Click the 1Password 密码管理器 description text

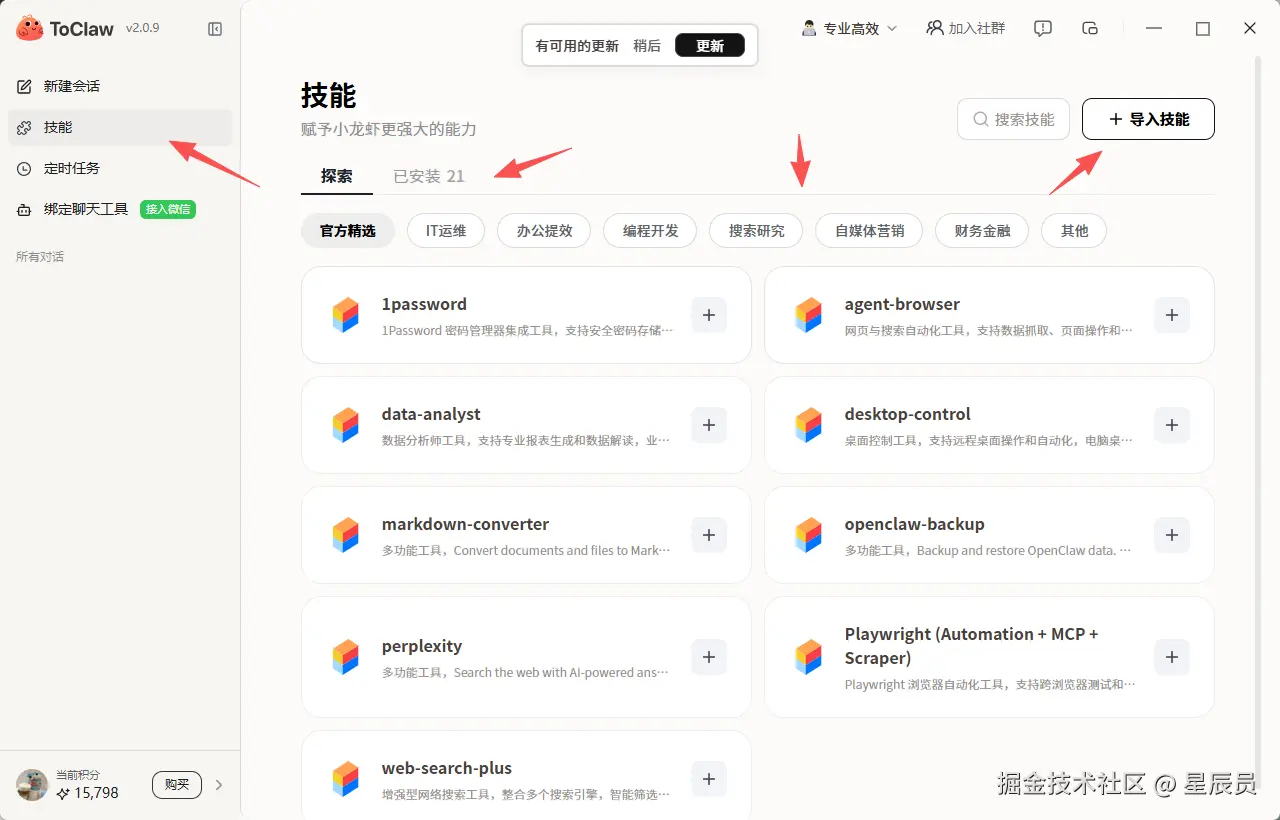pyautogui.click(x=527, y=330)
